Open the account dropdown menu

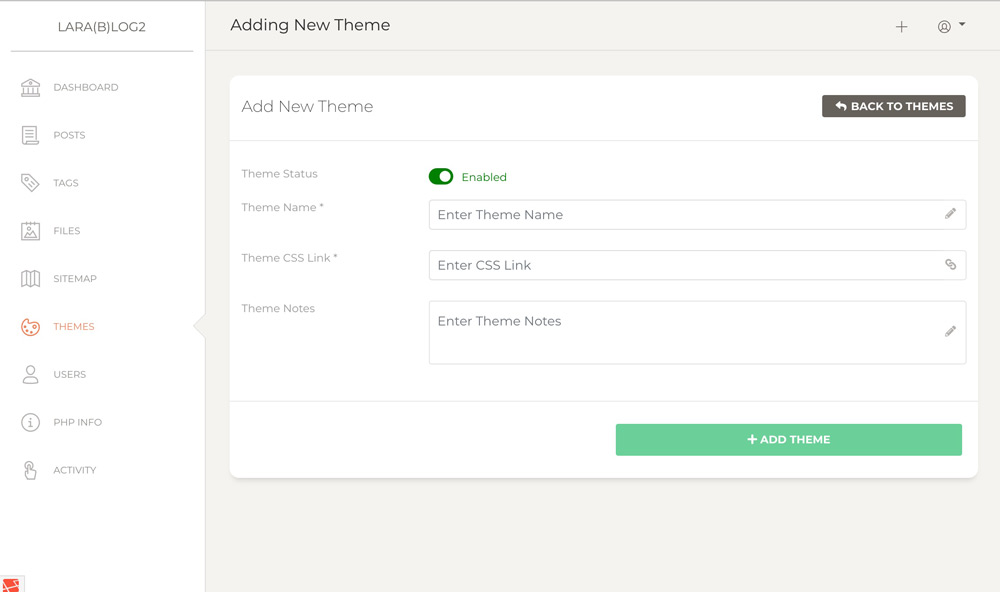pyautogui.click(x=948, y=27)
